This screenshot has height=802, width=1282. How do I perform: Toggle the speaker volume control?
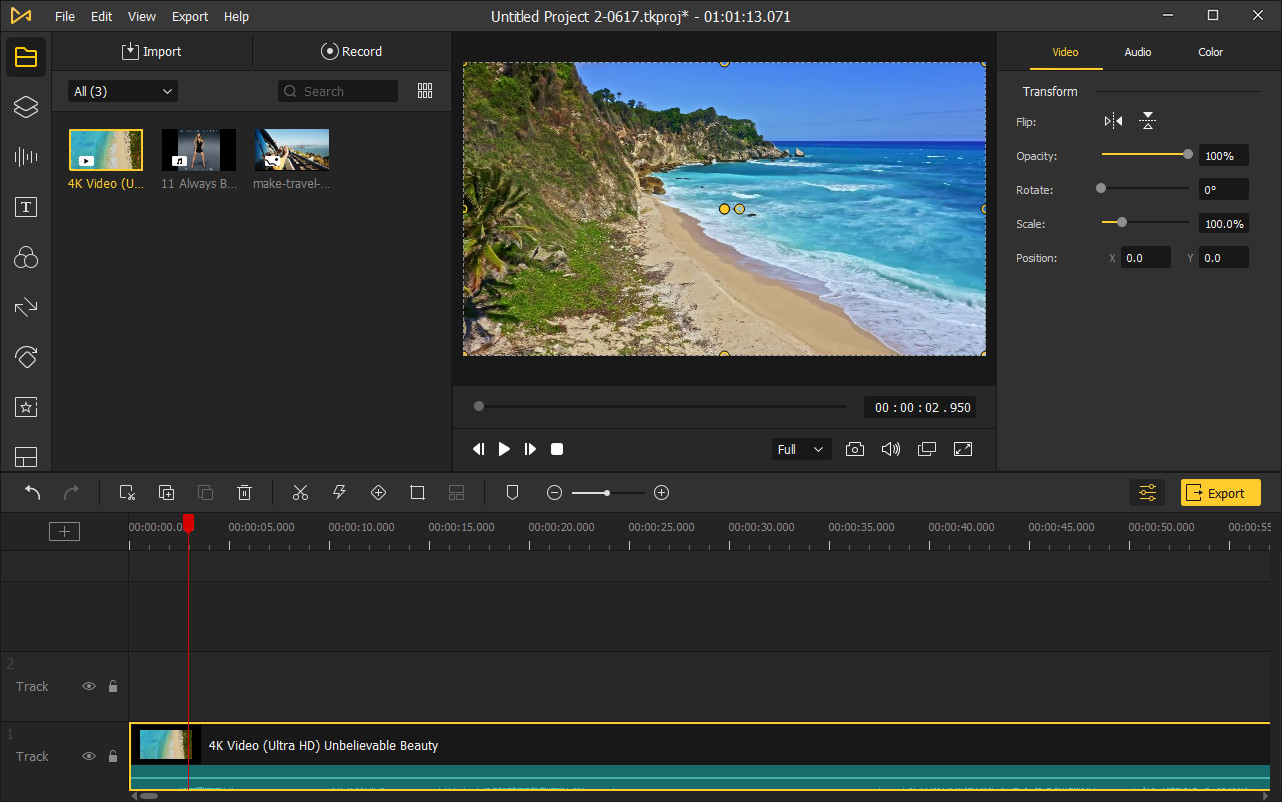pyautogui.click(x=891, y=449)
